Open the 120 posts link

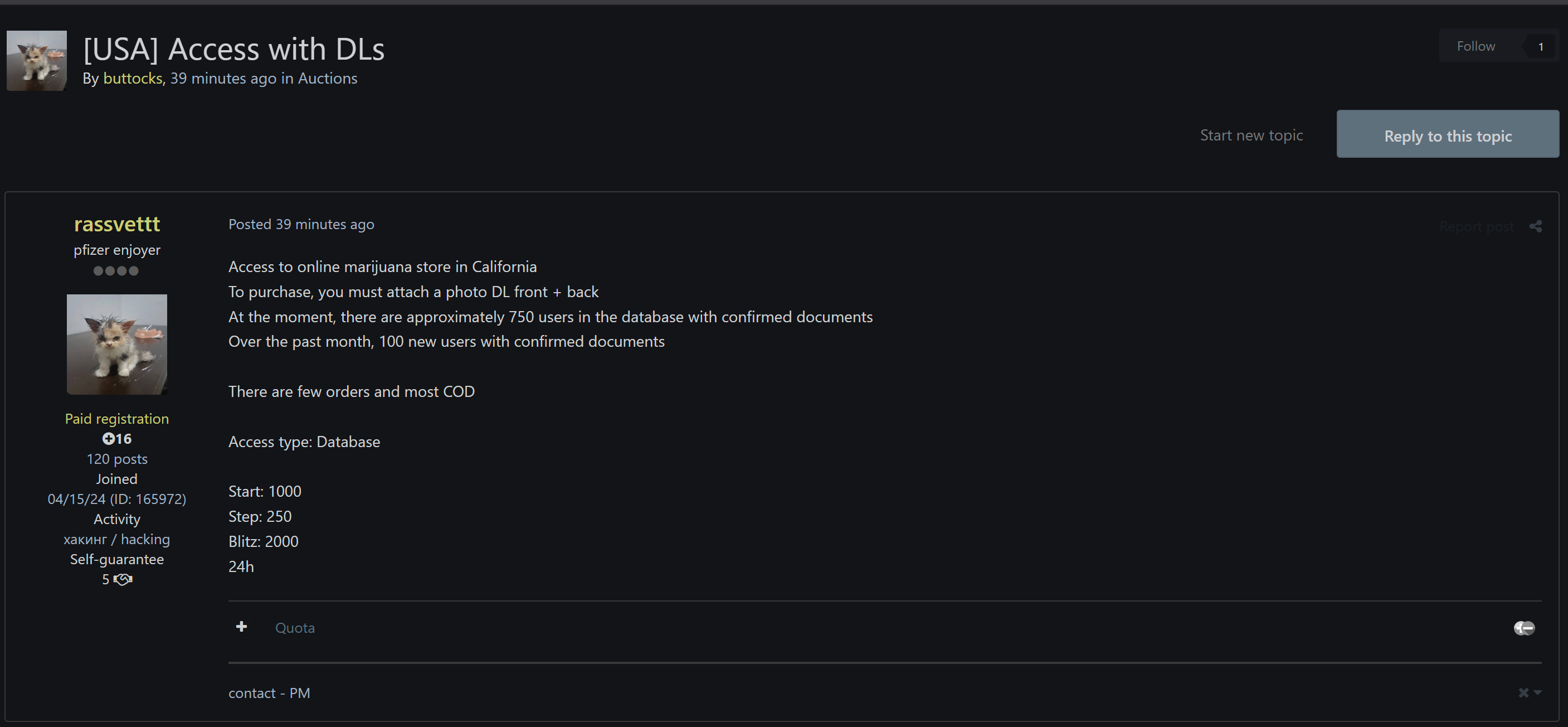[x=117, y=459]
